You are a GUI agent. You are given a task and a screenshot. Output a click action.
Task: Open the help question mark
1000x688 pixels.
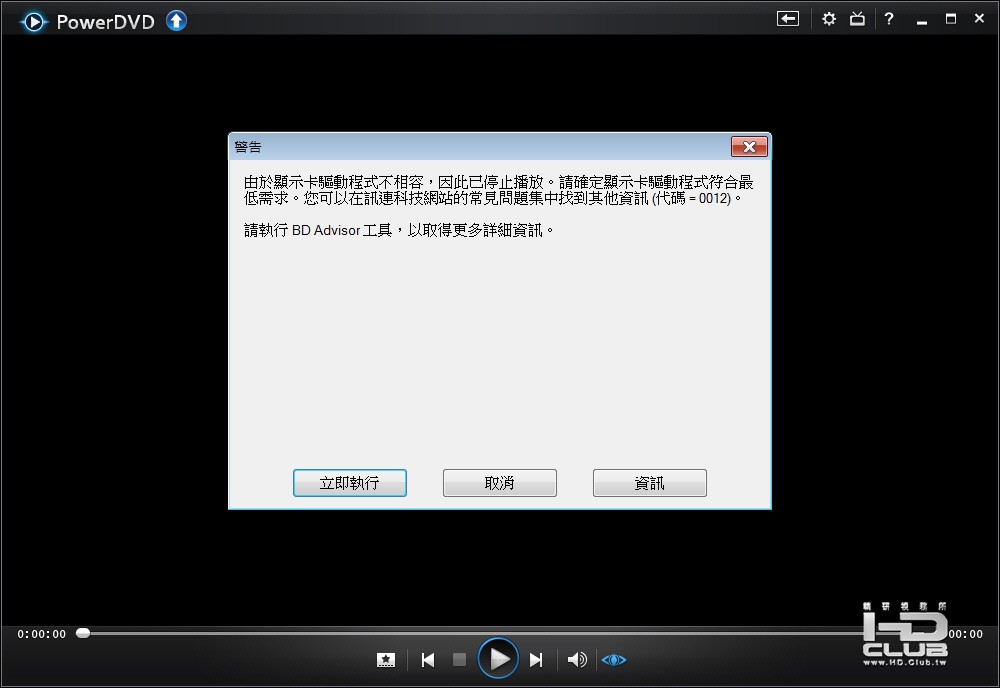(x=888, y=19)
